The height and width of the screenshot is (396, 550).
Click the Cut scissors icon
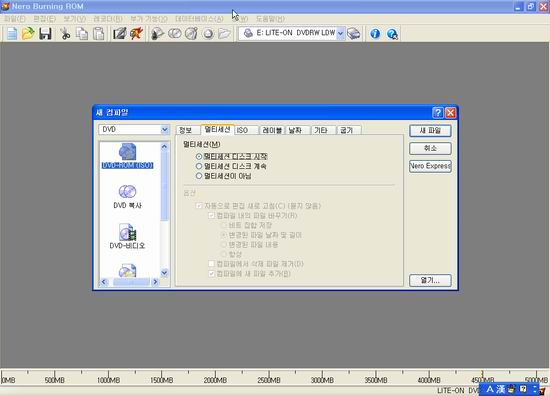click(65, 34)
